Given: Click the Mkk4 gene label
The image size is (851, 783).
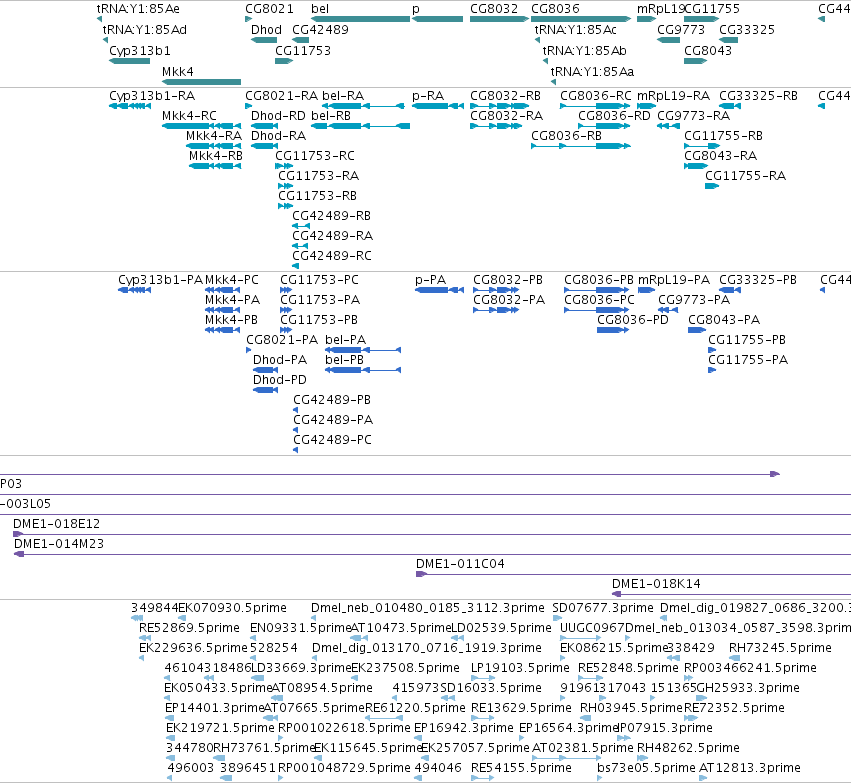Looking at the screenshot, I should (x=177, y=72).
